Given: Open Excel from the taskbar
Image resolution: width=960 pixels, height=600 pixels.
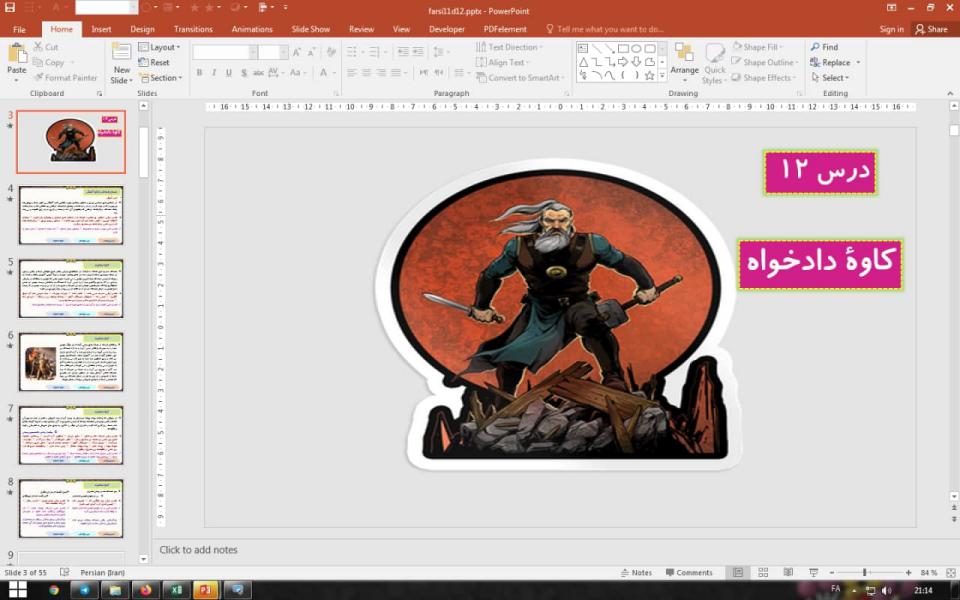Looking at the screenshot, I should coord(176,590).
